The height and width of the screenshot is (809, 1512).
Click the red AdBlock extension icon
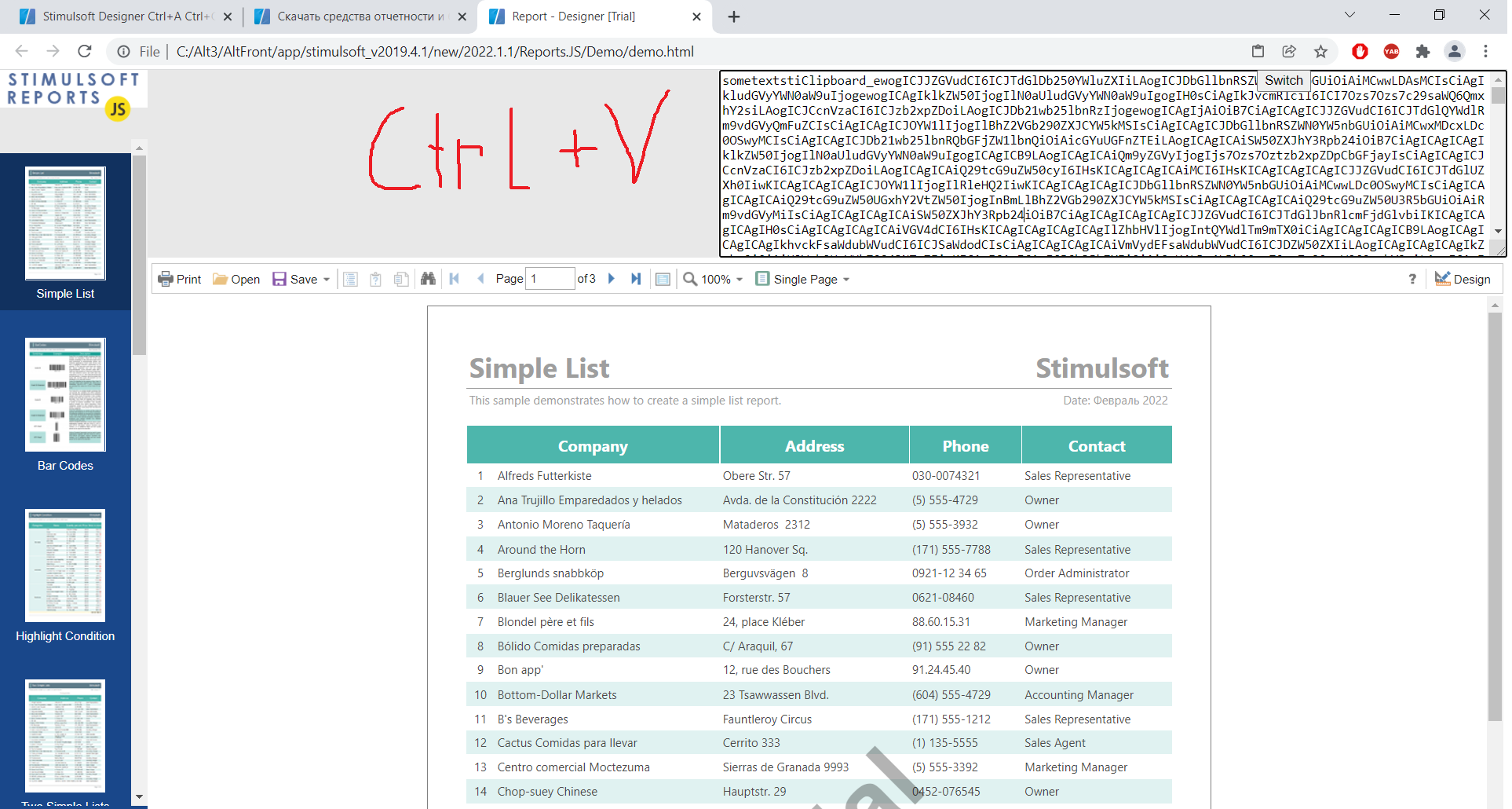click(x=1360, y=51)
